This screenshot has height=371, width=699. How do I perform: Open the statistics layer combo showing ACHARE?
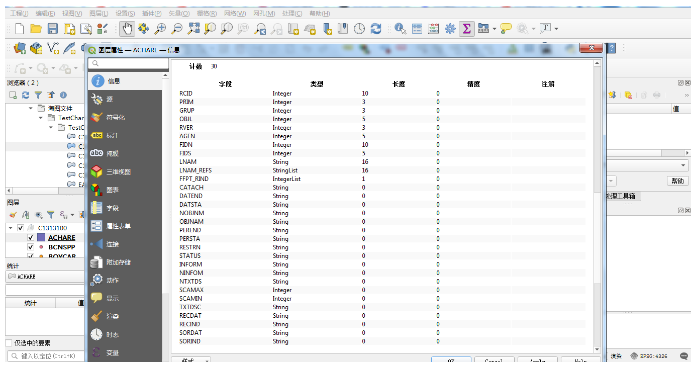pyautogui.click(x=45, y=277)
